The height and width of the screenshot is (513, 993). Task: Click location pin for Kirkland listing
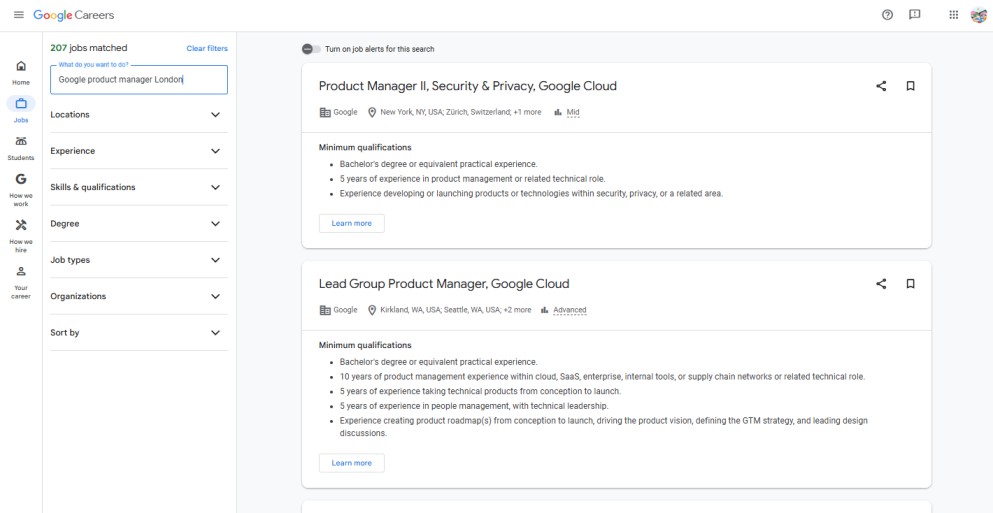[x=372, y=310]
